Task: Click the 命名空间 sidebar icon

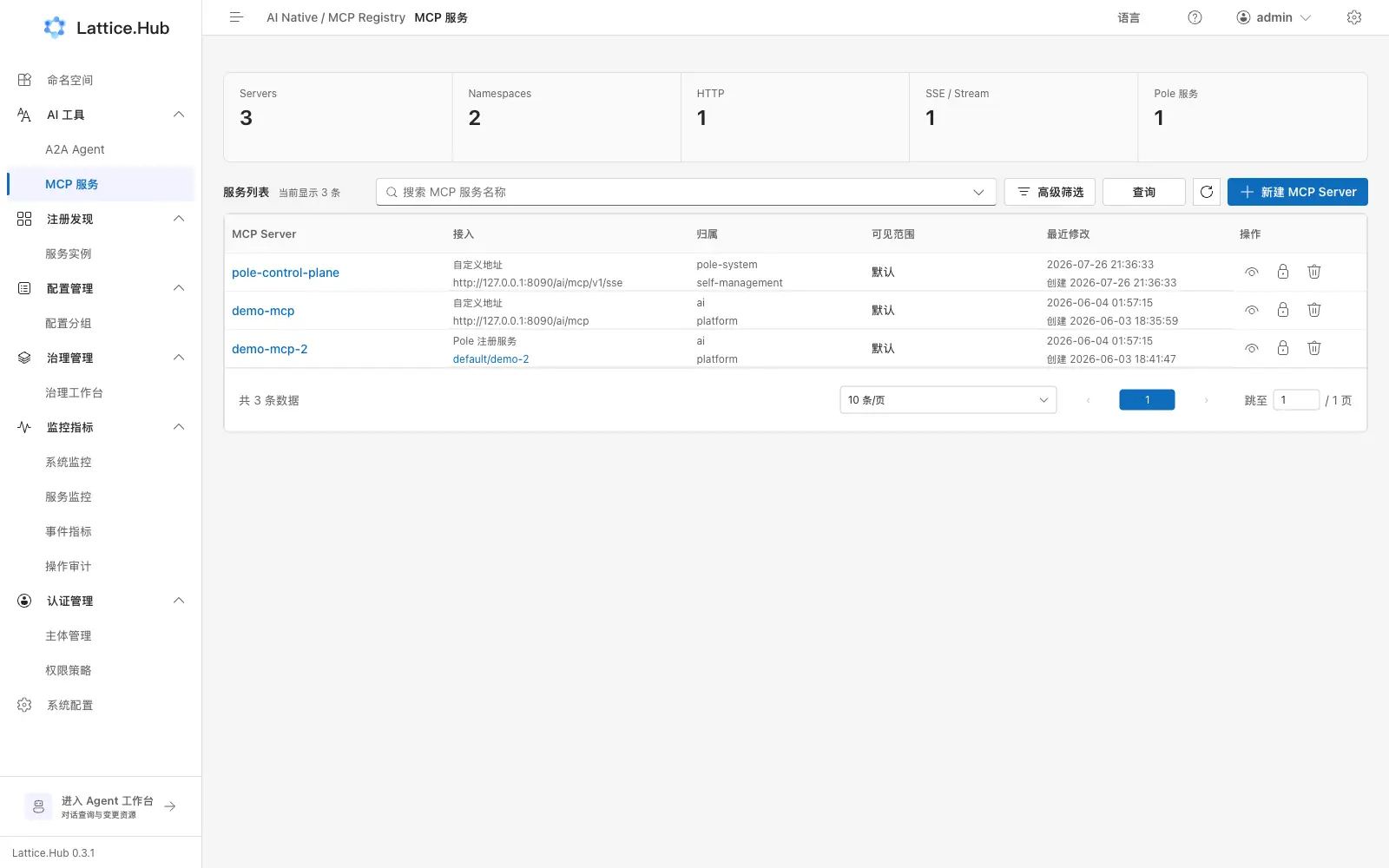Action: click(24, 80)
